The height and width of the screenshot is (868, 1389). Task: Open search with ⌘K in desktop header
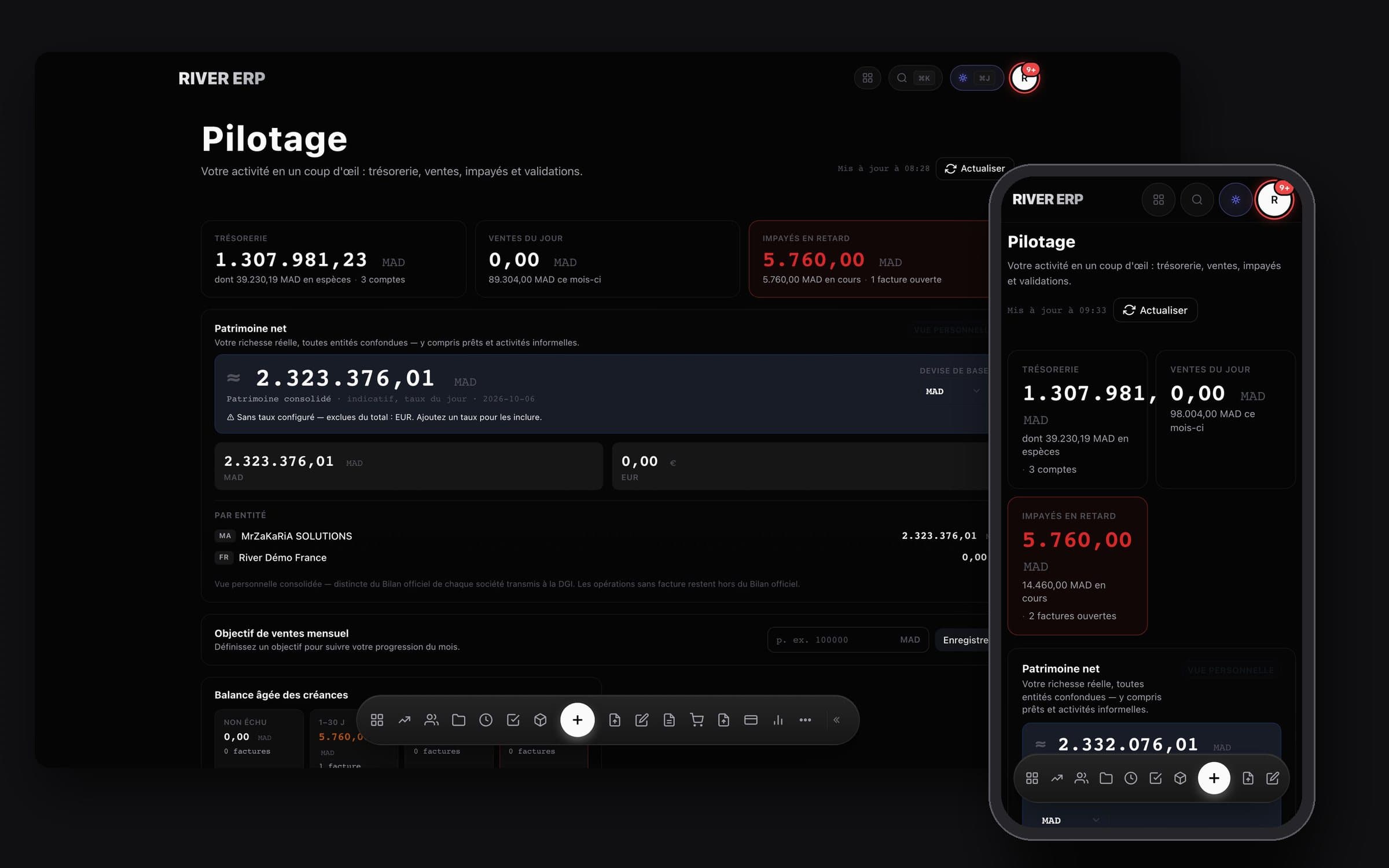915,78
